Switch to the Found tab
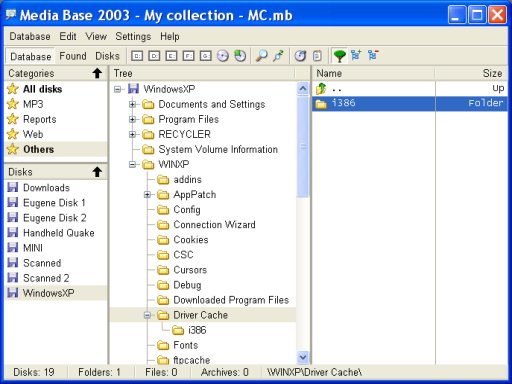This screenshot has height=384, width=512. coord(73,56)
